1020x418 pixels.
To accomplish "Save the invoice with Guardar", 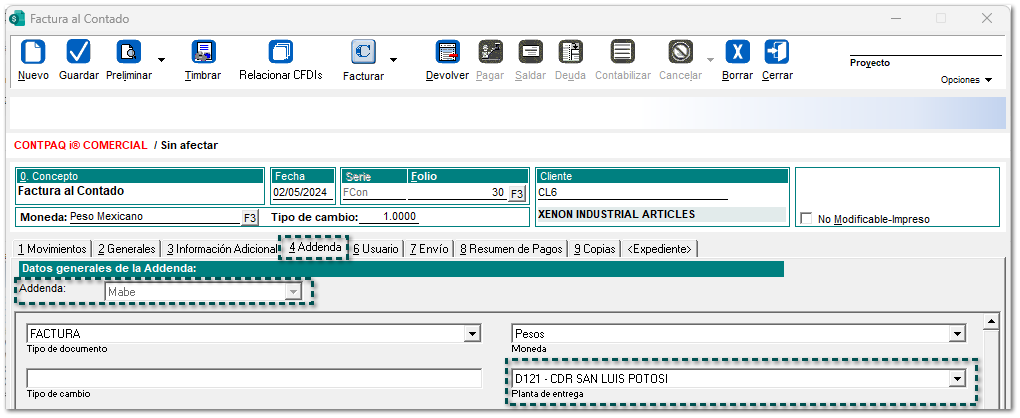I will 79,53.
